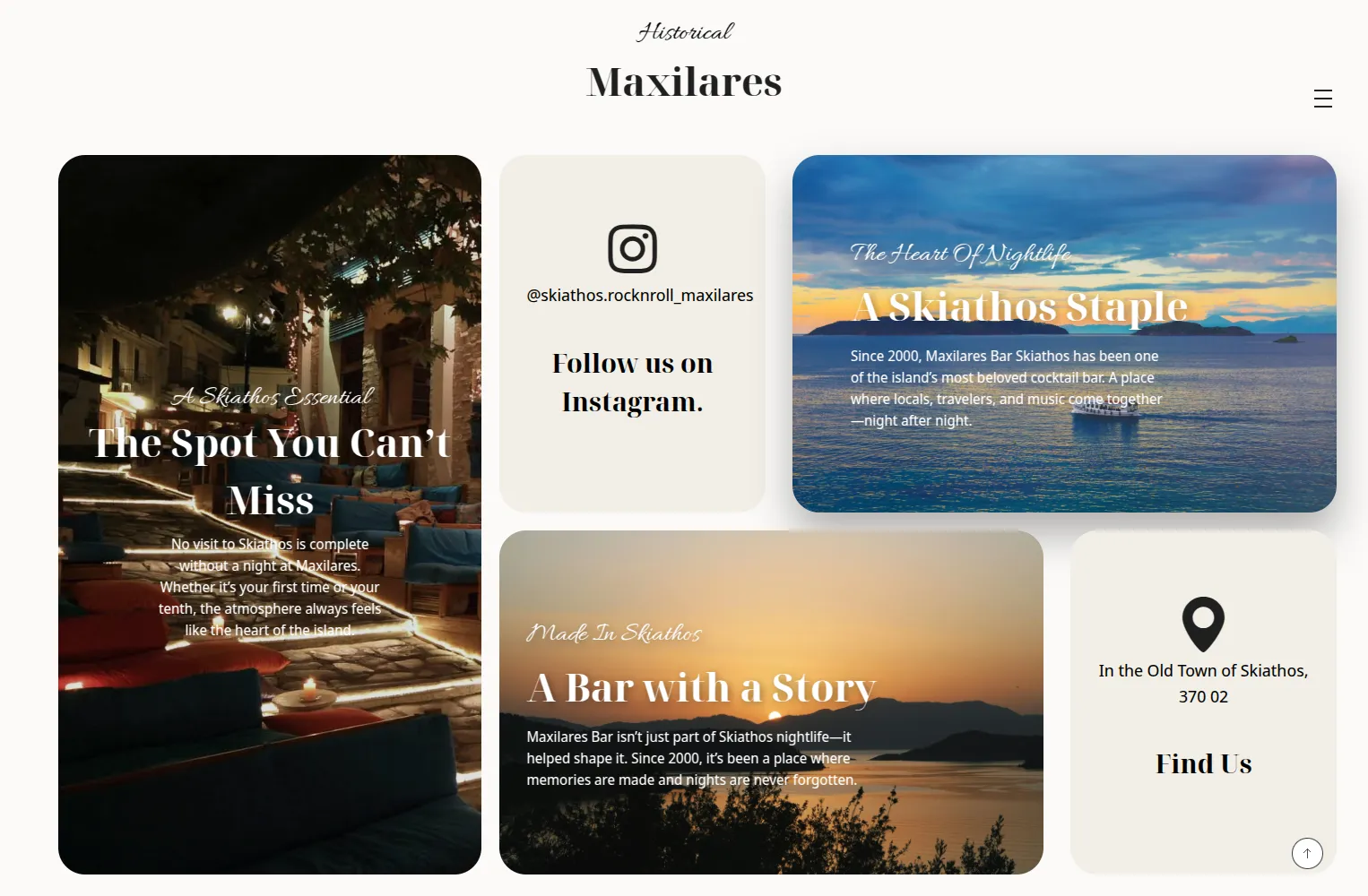
Task: Click the Maxilares site title
Action: (684, 82)
